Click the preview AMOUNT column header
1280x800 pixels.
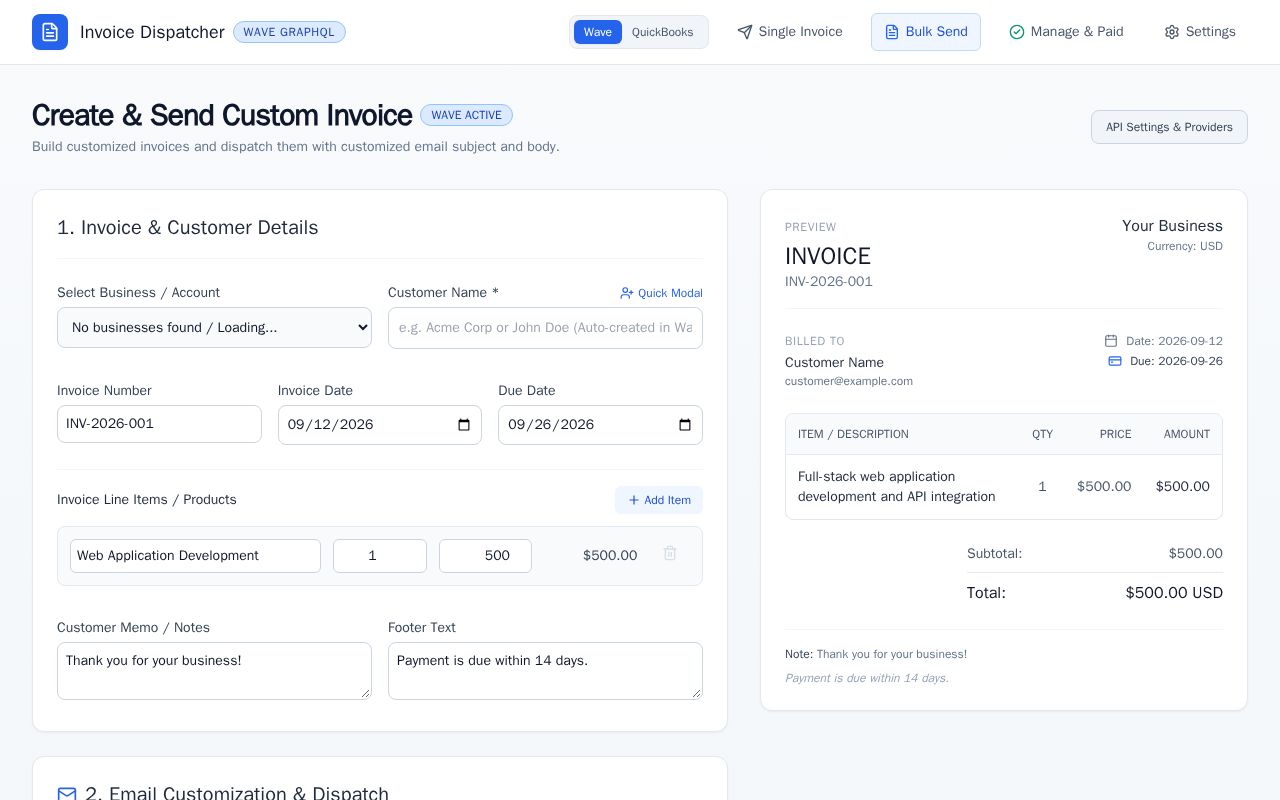click(x=1187, y=434)
